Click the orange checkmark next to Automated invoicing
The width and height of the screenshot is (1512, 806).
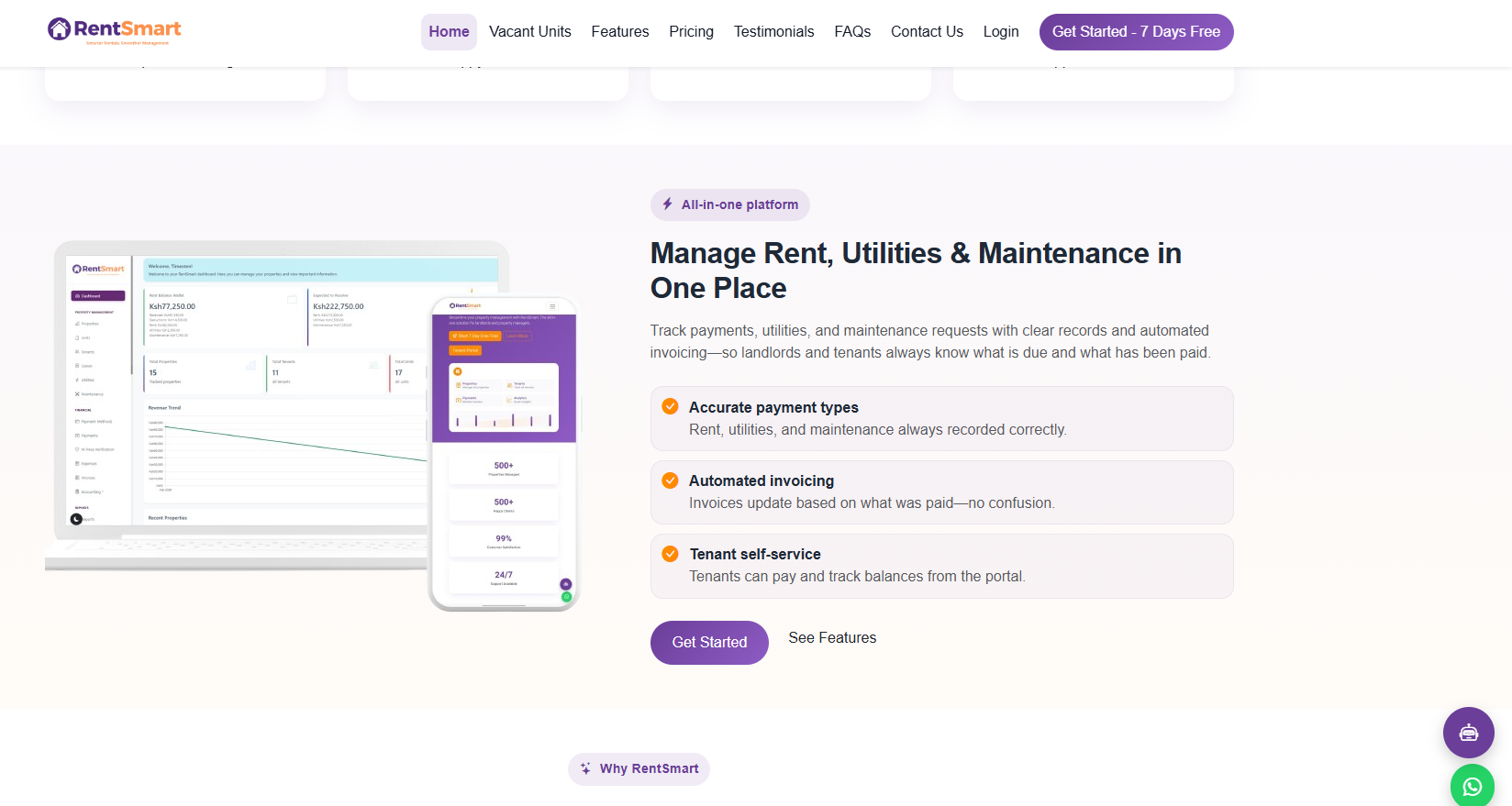pos(671,480)
